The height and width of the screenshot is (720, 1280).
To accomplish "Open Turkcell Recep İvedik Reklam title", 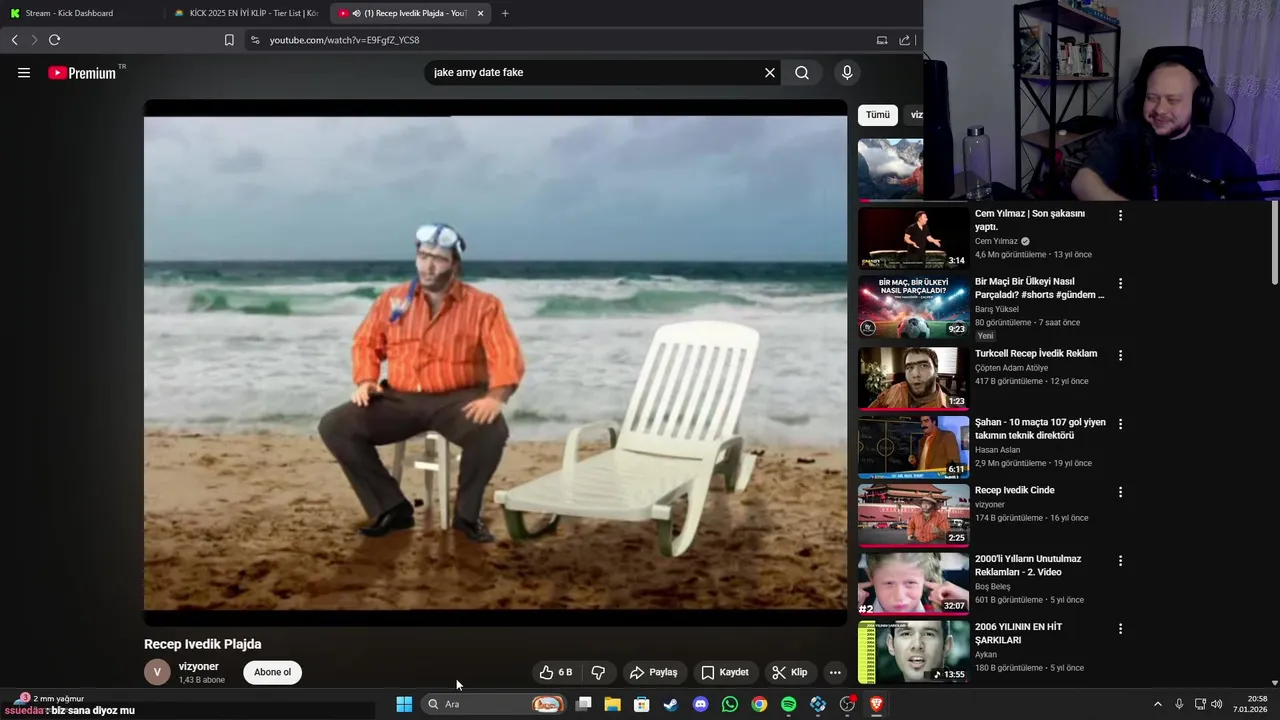I will pyautogui.click(x=1036, y=354).
